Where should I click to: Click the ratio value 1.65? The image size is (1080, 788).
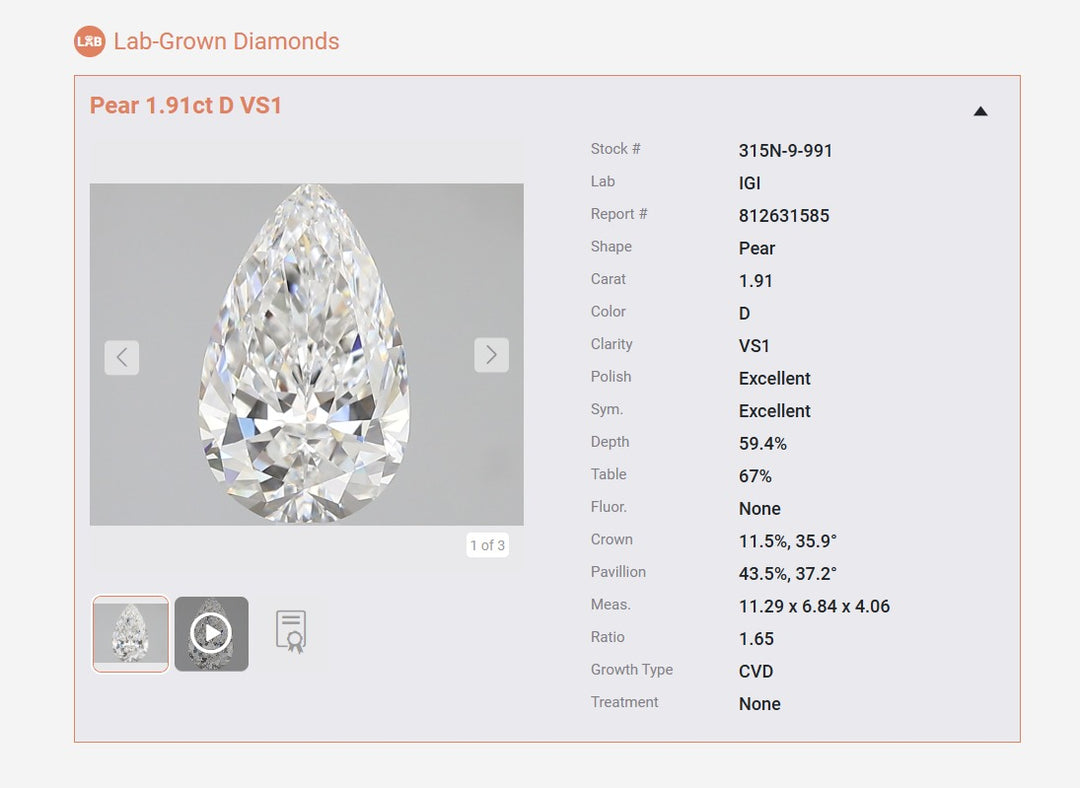click(x=756, y=639)
